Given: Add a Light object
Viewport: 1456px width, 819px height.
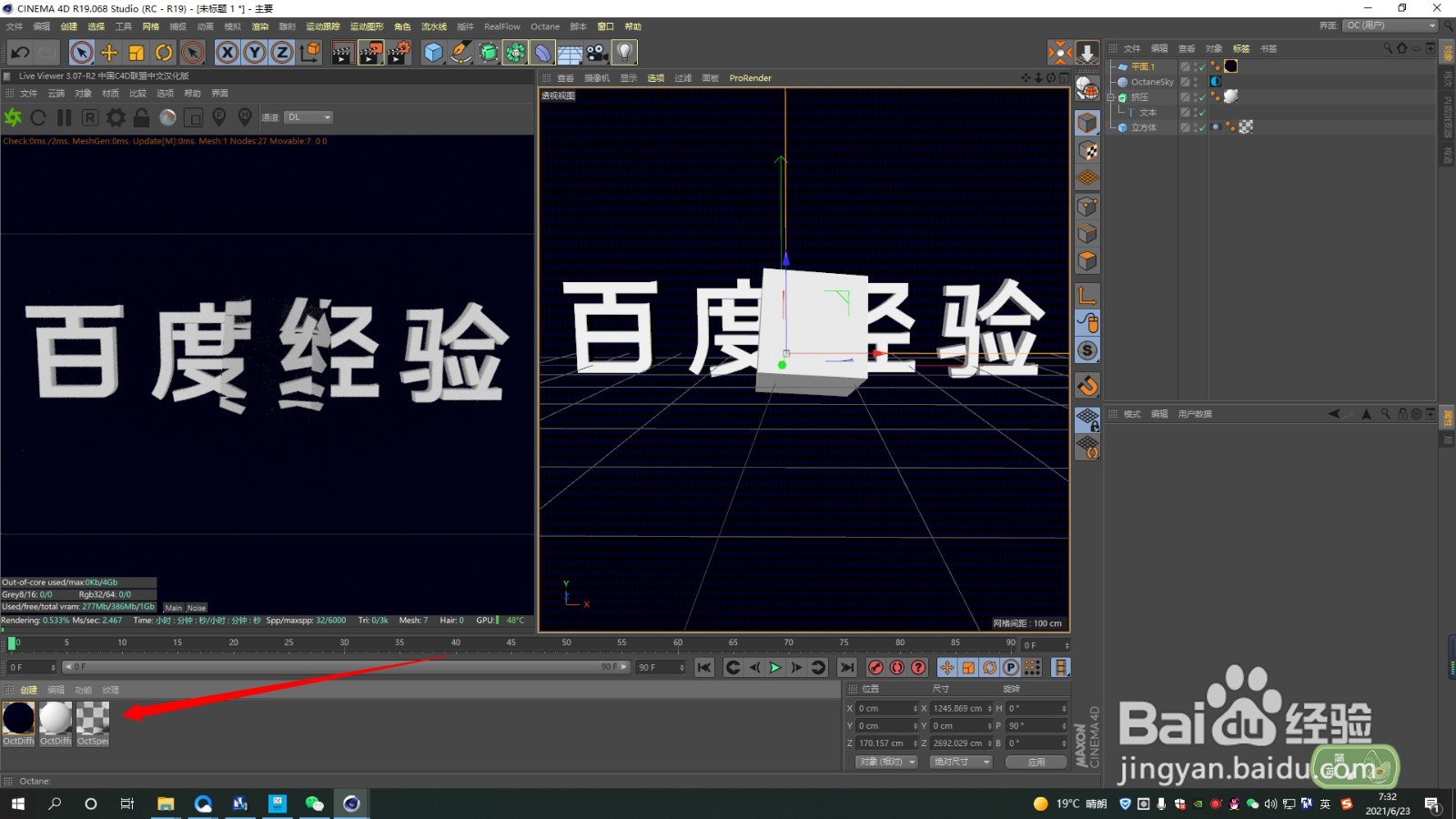Looking at the screenshot, I should pos(625,53).
